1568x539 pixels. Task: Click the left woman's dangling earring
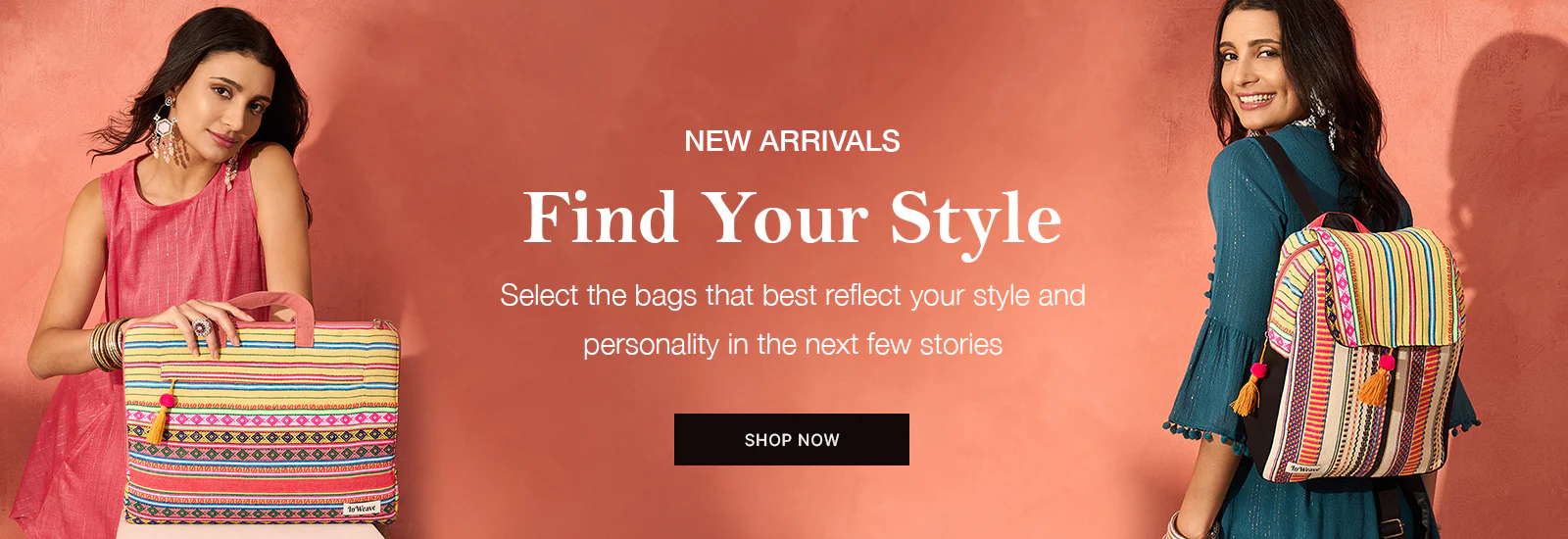[x=166, y=132]
